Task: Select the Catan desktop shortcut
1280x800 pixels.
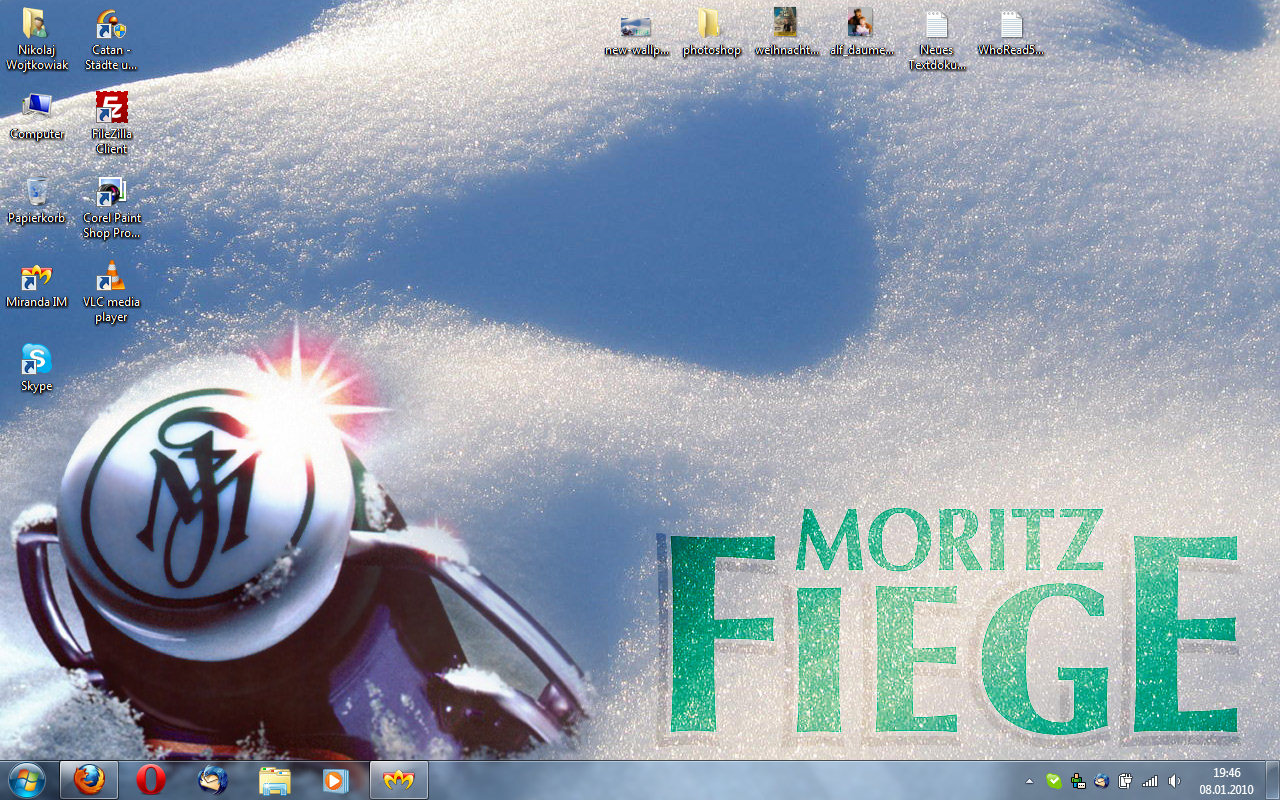Action: click(111, 24)
